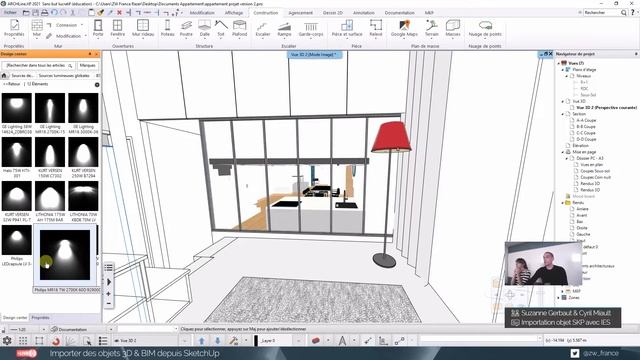640x360 pixels.
Task: Select the Pièce et surface tool
Action: pos(347,28)
